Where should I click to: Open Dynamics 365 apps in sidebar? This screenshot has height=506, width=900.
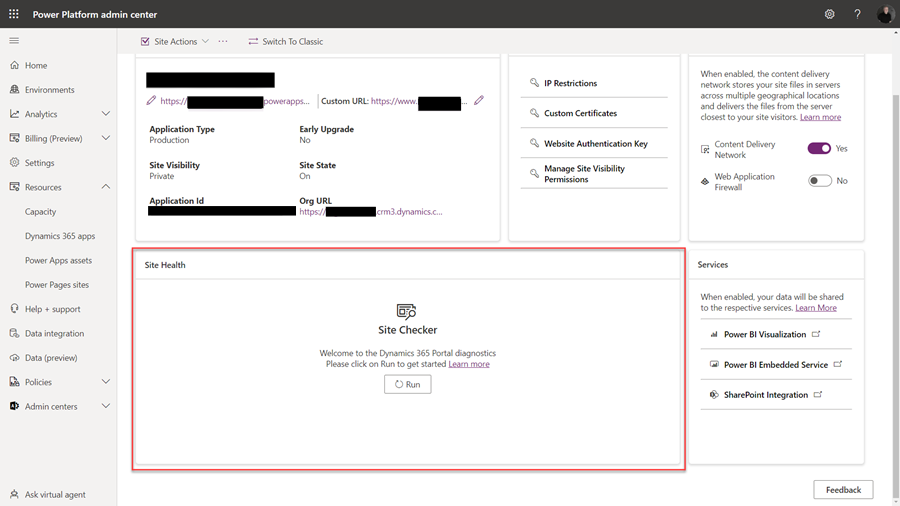[x=60, y=236]
